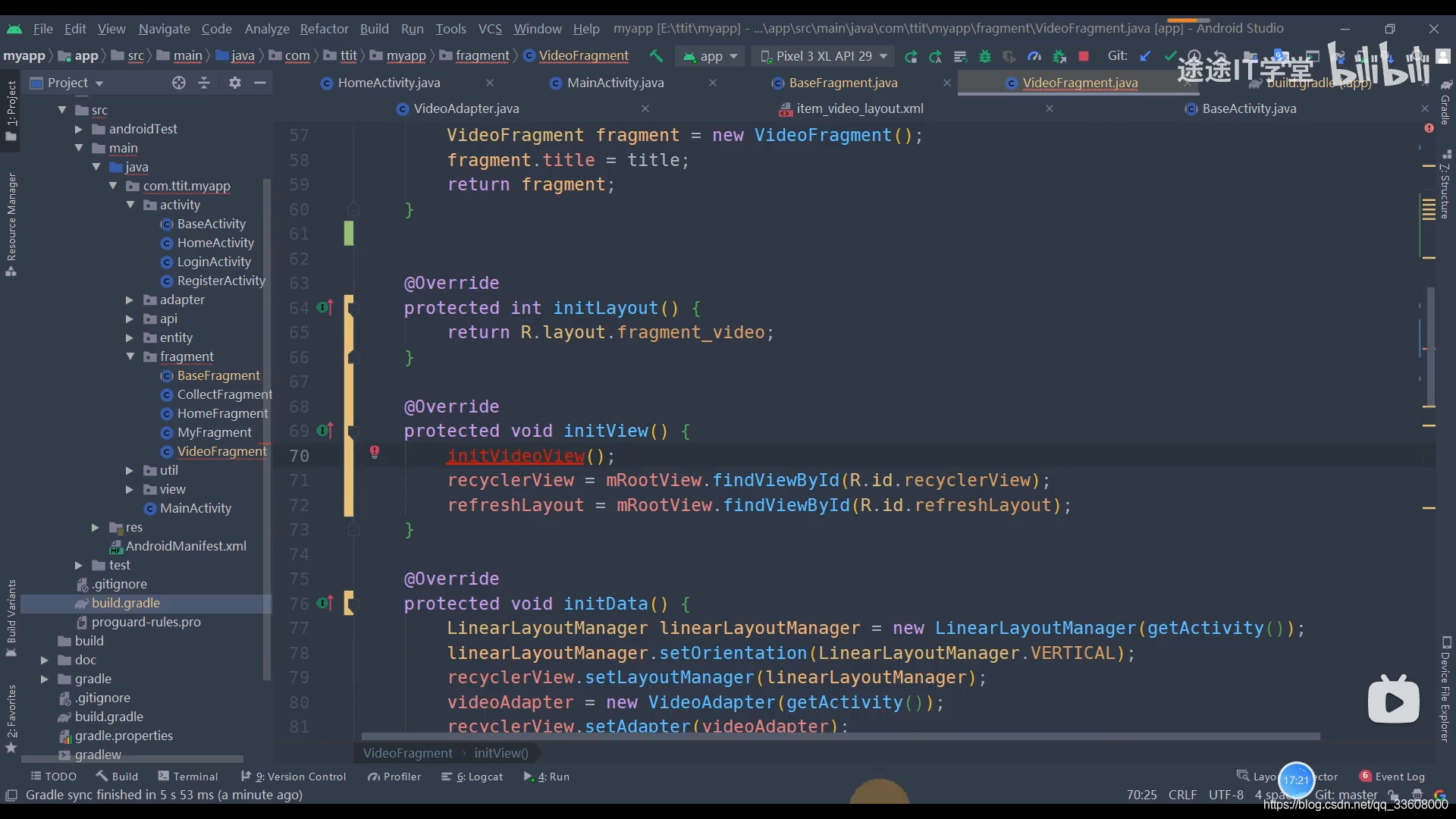1456x819 pixels.
Task: Open Version Control tool window
Action: [x=293, y=777]
